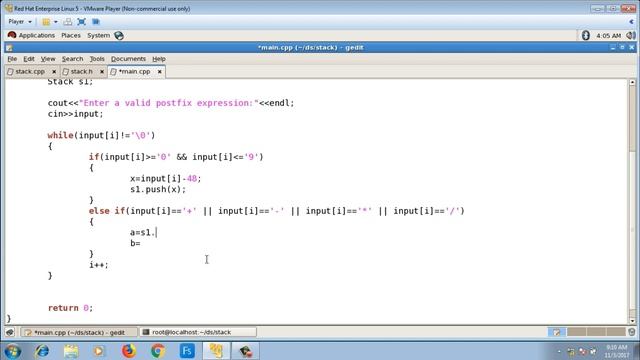Open the Windows Start button

tap(13, 351)
